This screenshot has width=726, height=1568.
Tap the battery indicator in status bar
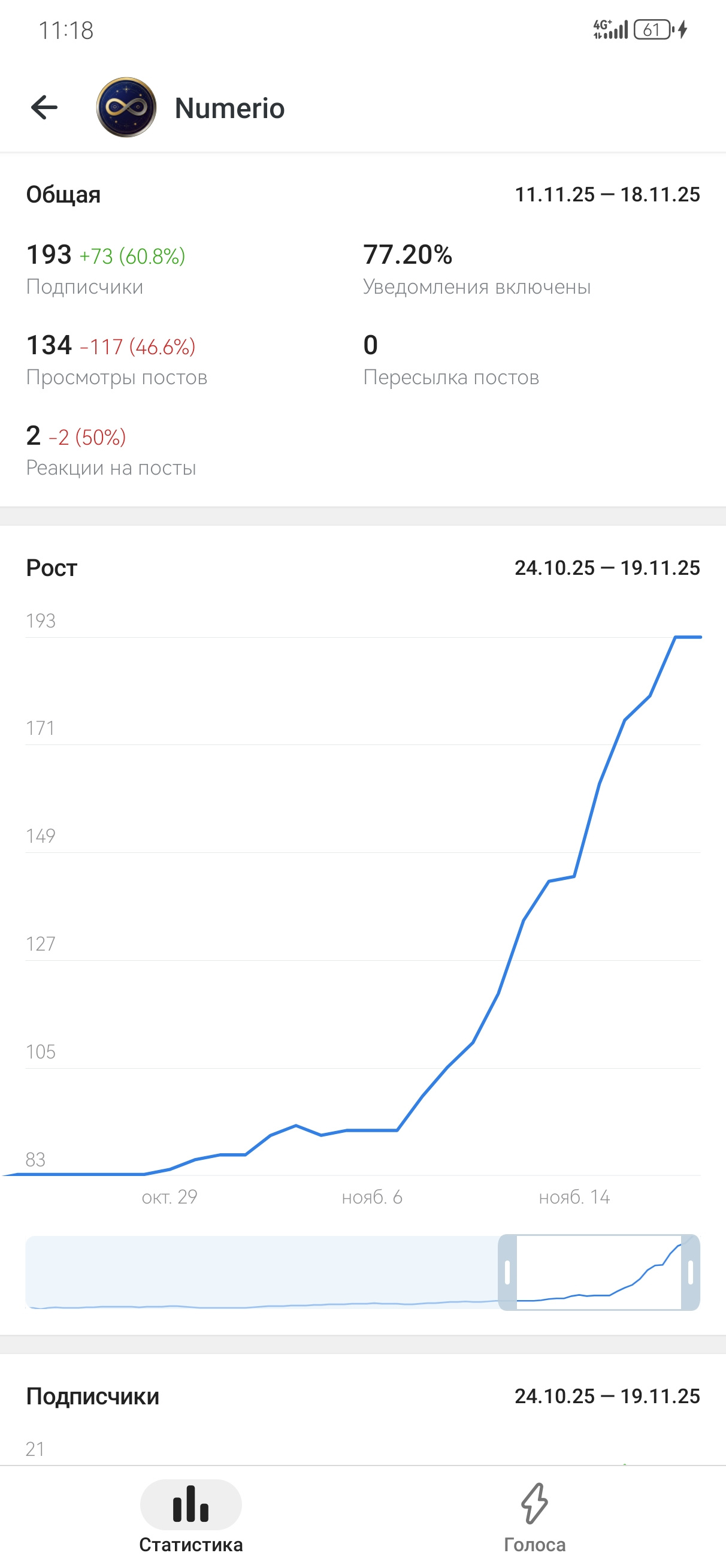[x=652, y=29]
